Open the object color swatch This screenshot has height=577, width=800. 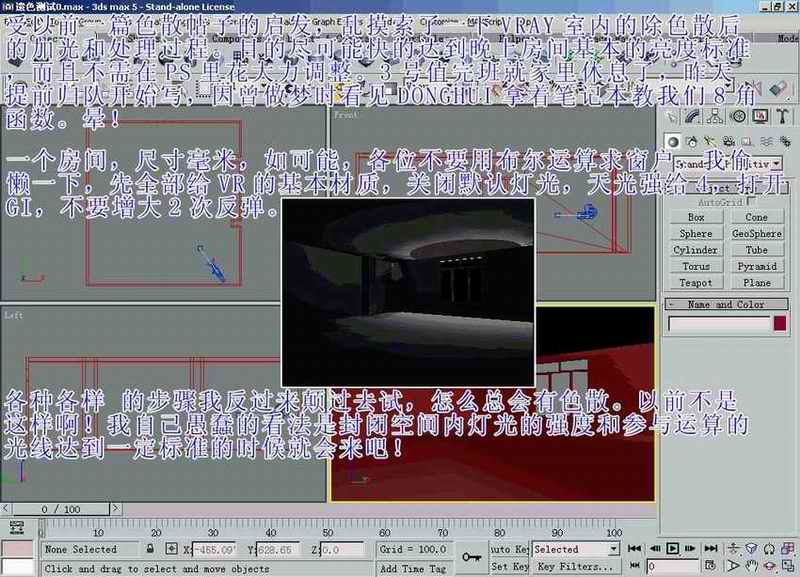point(780,323)
